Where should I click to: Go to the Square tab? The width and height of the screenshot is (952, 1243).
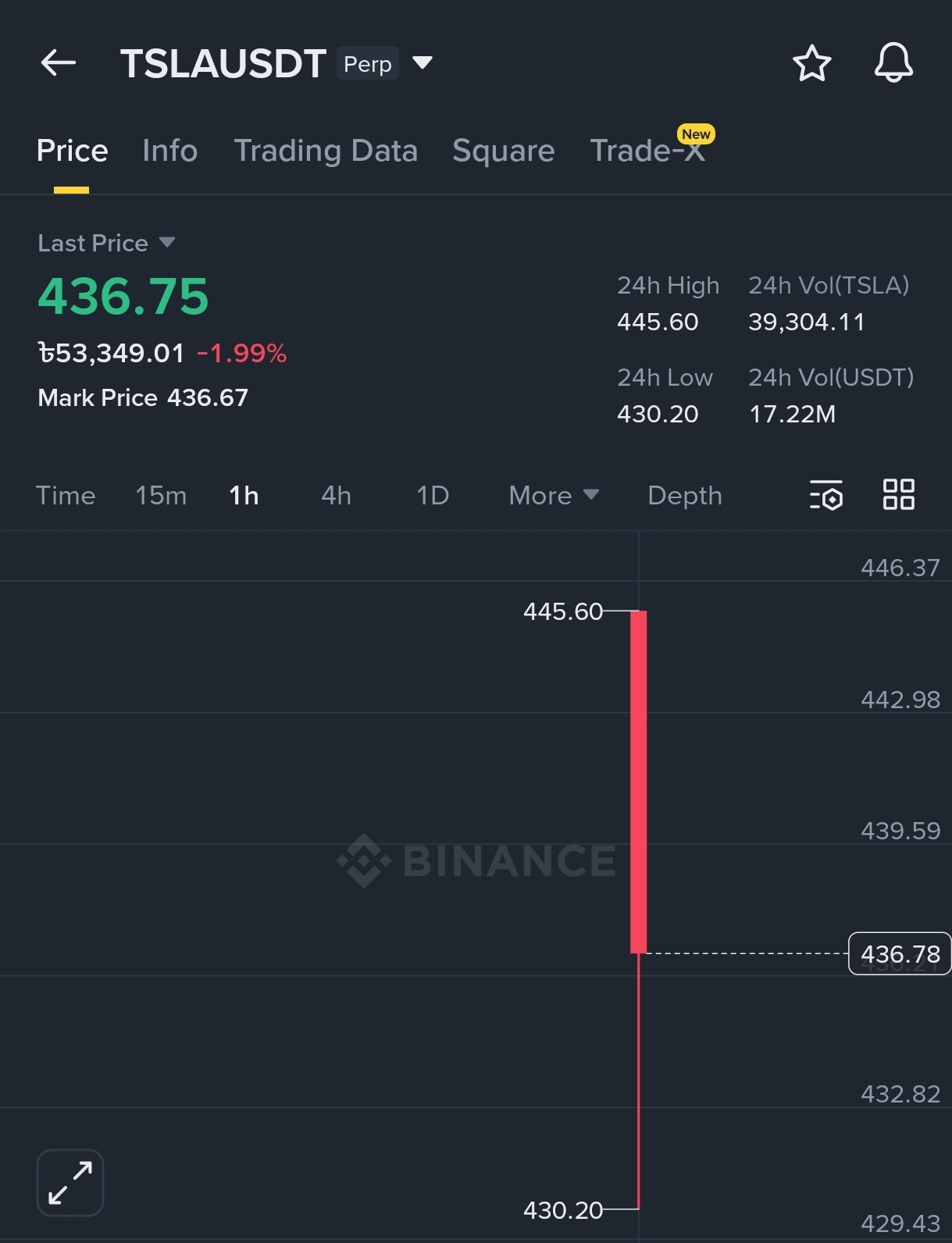pyautogui.click(x=503, y=151)
